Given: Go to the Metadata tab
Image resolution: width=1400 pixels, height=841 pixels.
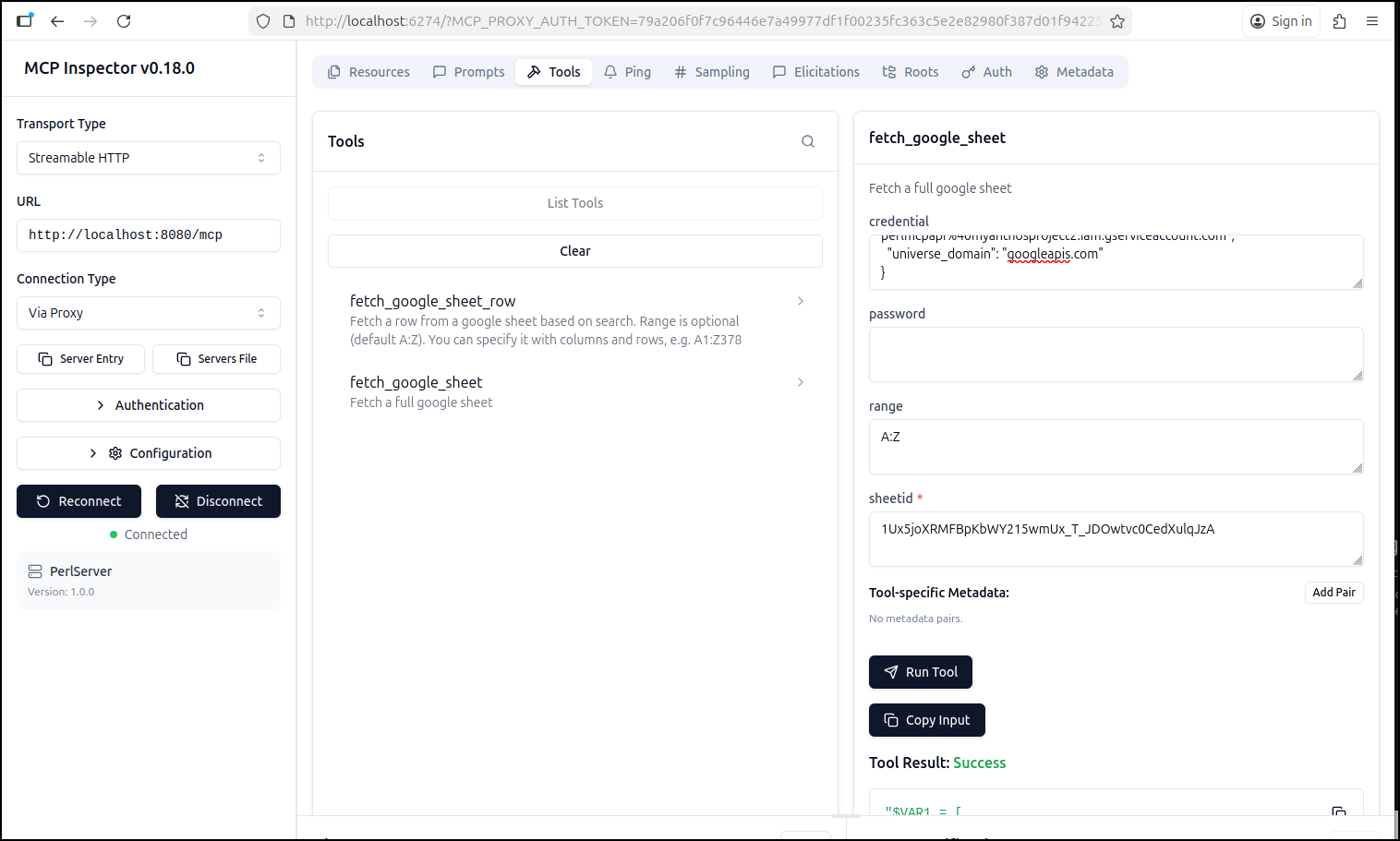Looking at the screenshot, I should click(1074, 72).
